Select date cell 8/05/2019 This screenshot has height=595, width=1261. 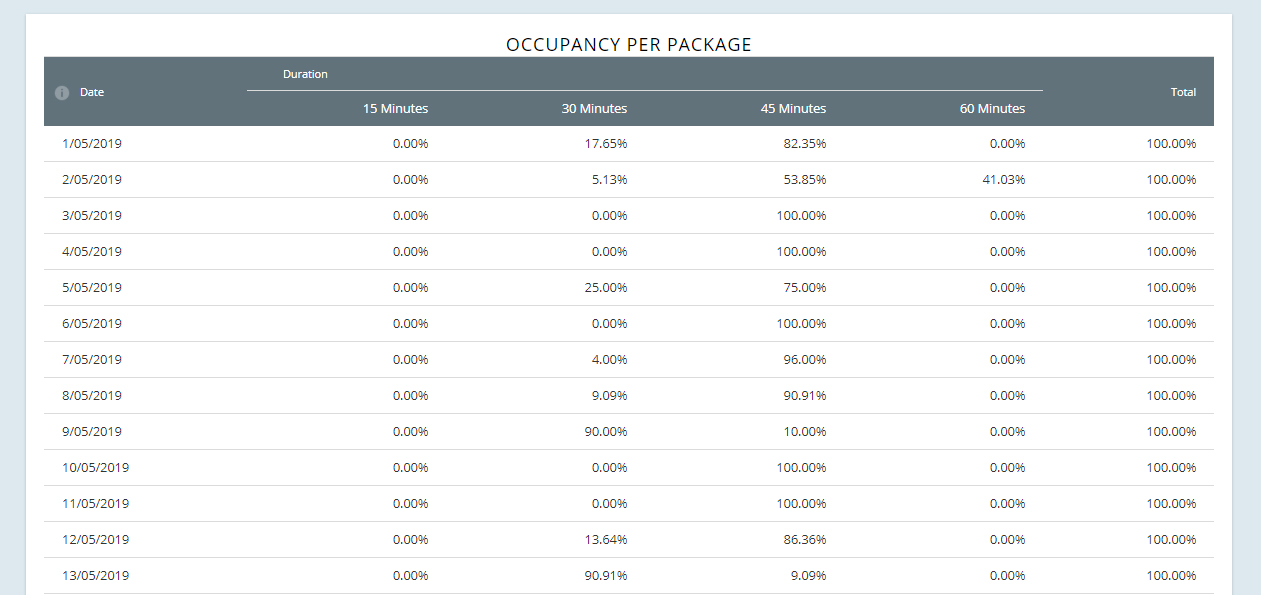tap(92, 396)
